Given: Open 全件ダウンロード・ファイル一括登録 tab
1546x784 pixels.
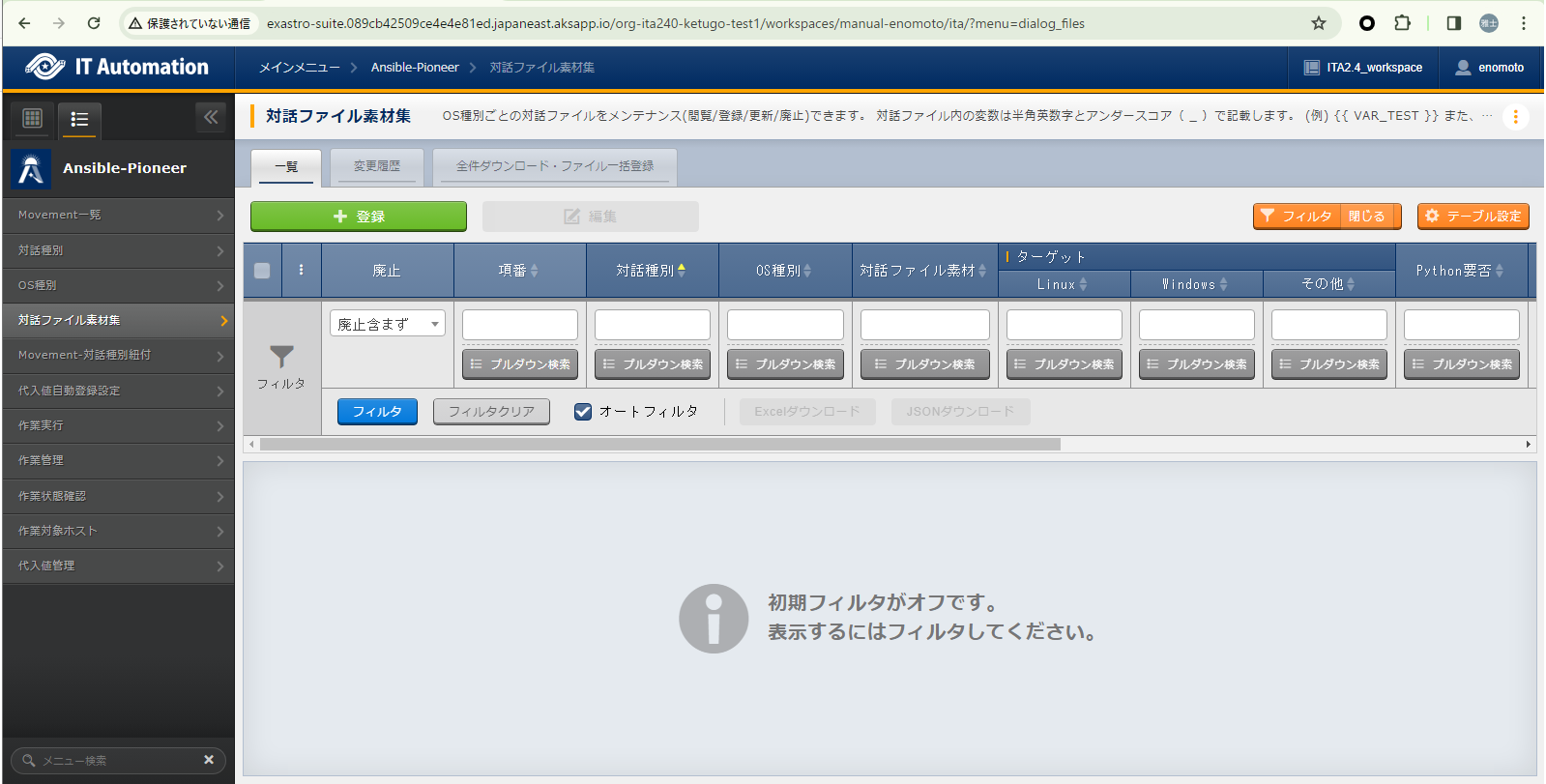Looking at the screenshot, I should (x=554, y=166).
